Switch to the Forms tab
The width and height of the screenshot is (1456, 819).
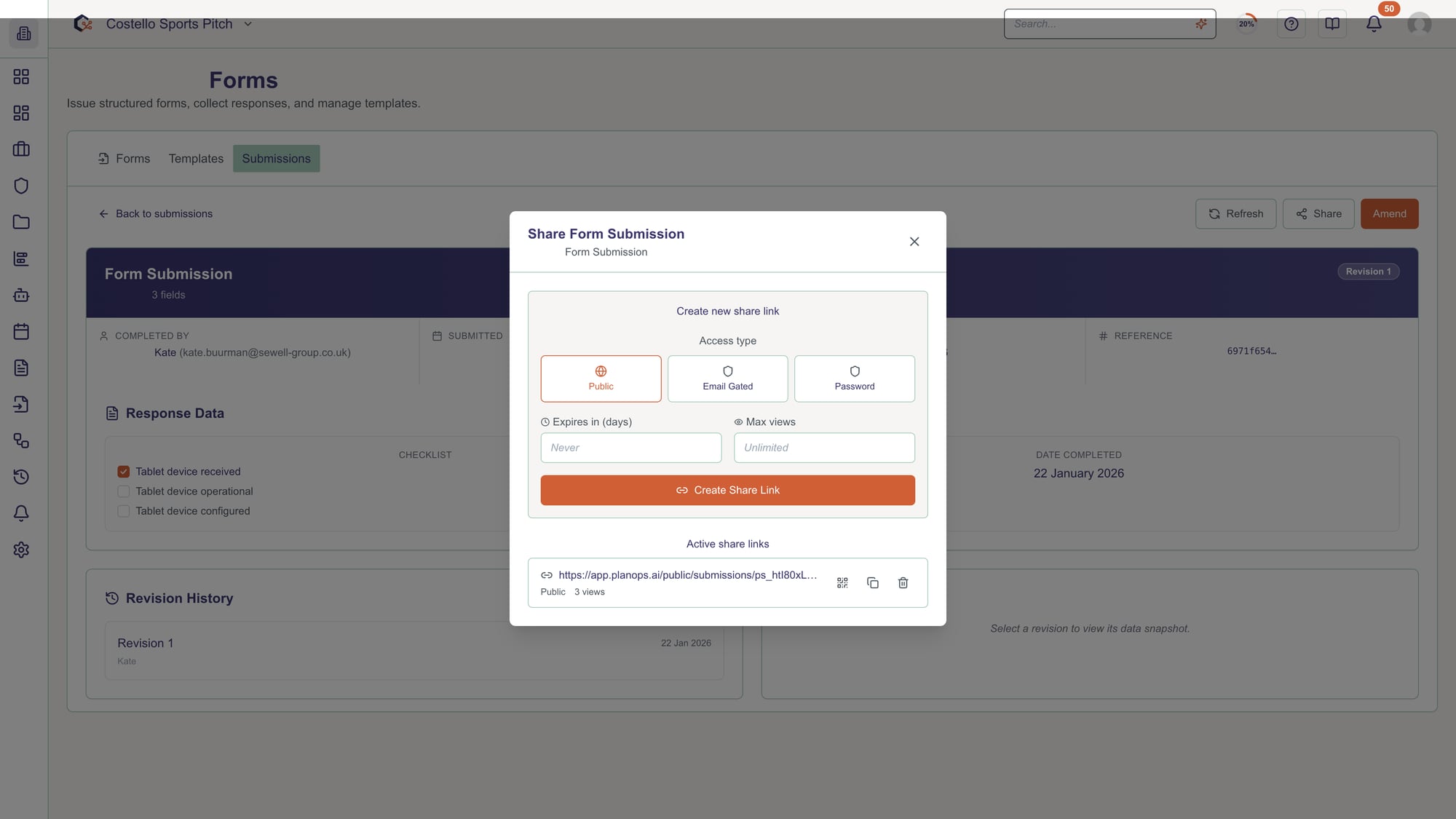(124, 159)
